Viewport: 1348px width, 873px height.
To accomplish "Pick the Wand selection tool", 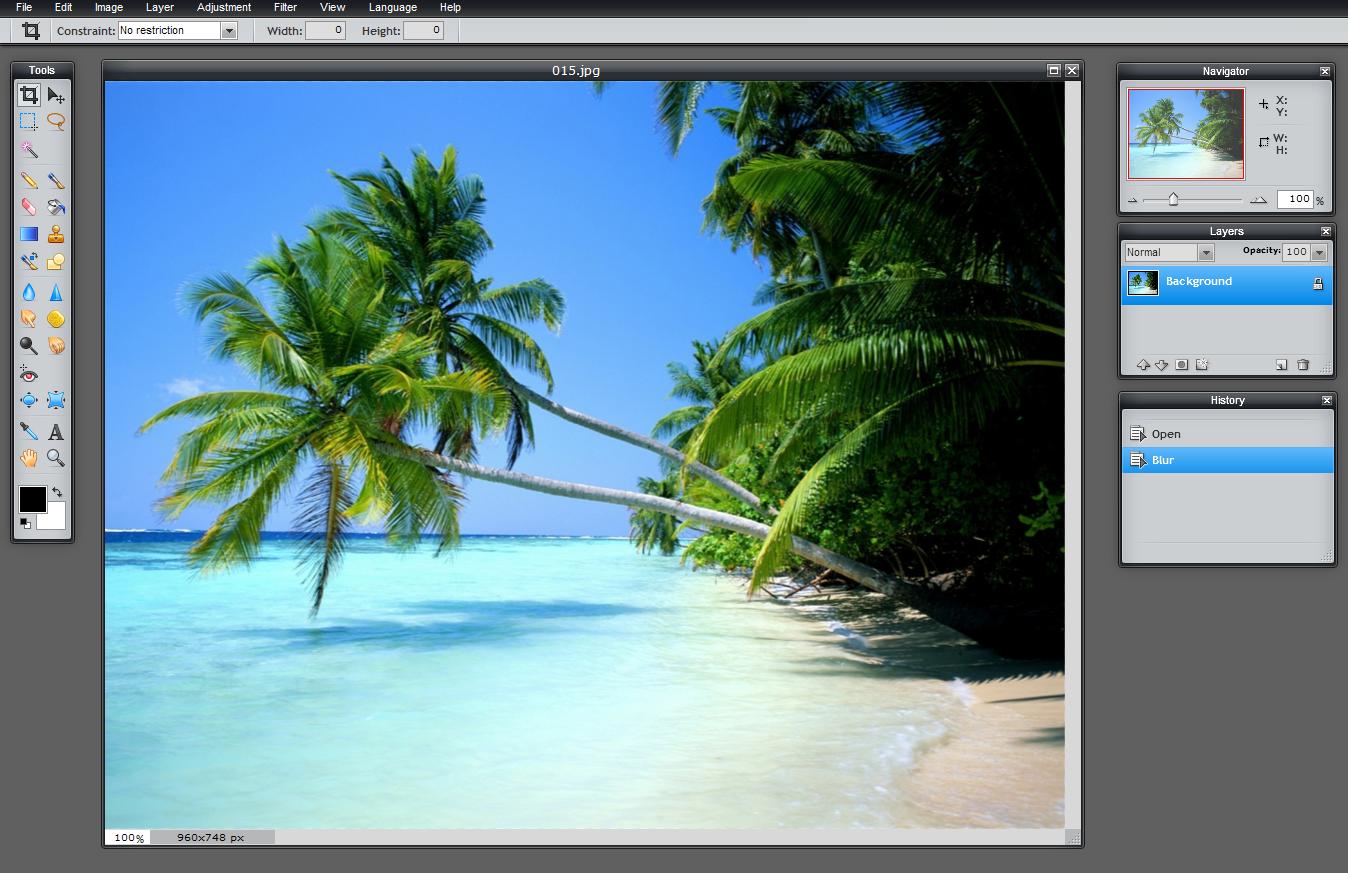I will click(x=29, y=150).
